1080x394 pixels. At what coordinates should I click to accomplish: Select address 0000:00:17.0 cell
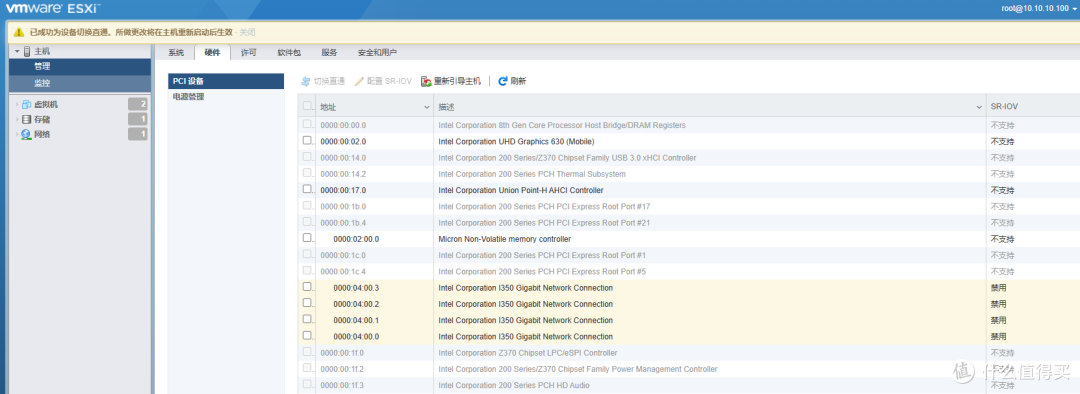click(x=375, y=190)
